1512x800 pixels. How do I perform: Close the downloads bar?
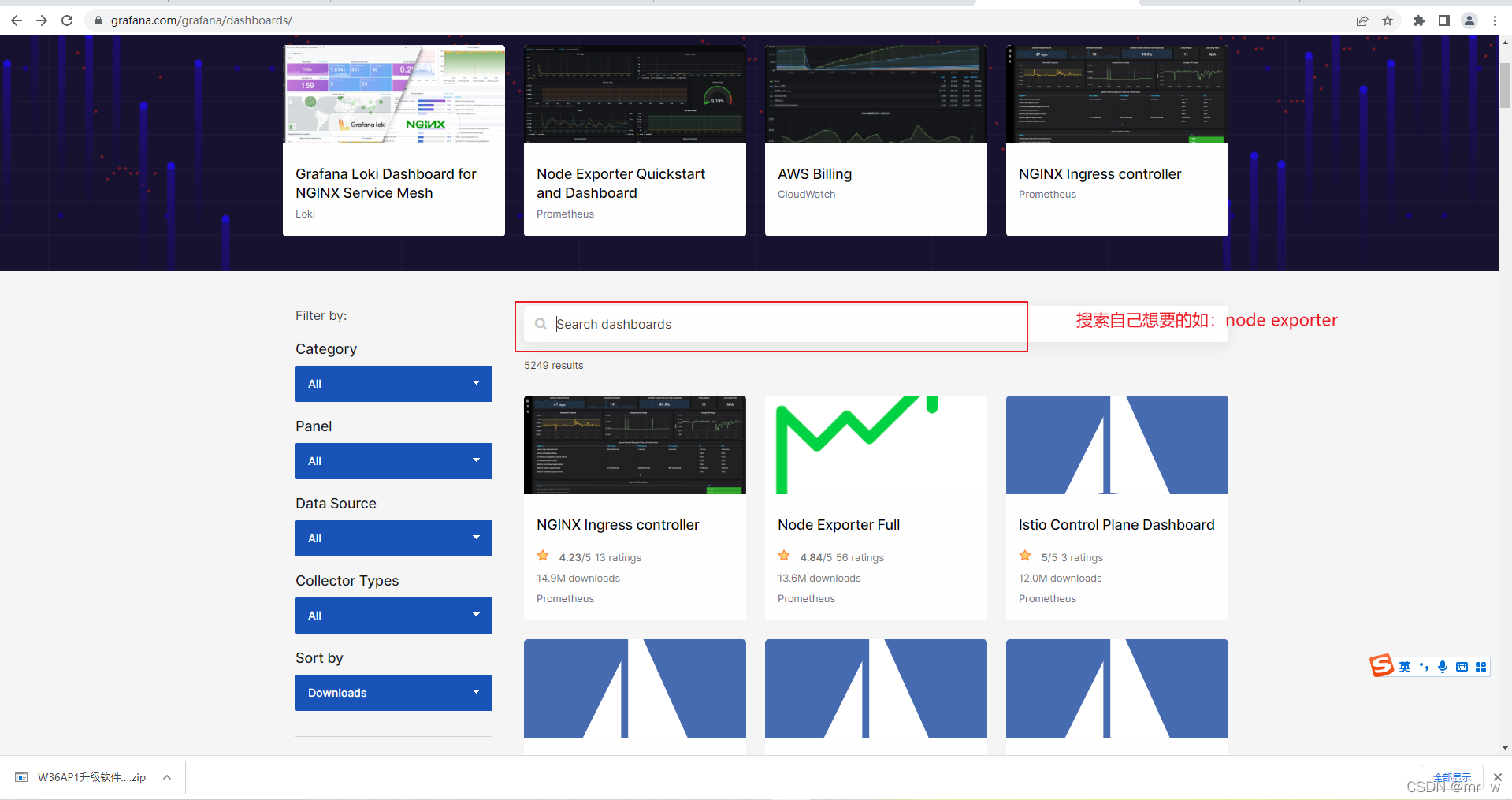pos(1498,777)
